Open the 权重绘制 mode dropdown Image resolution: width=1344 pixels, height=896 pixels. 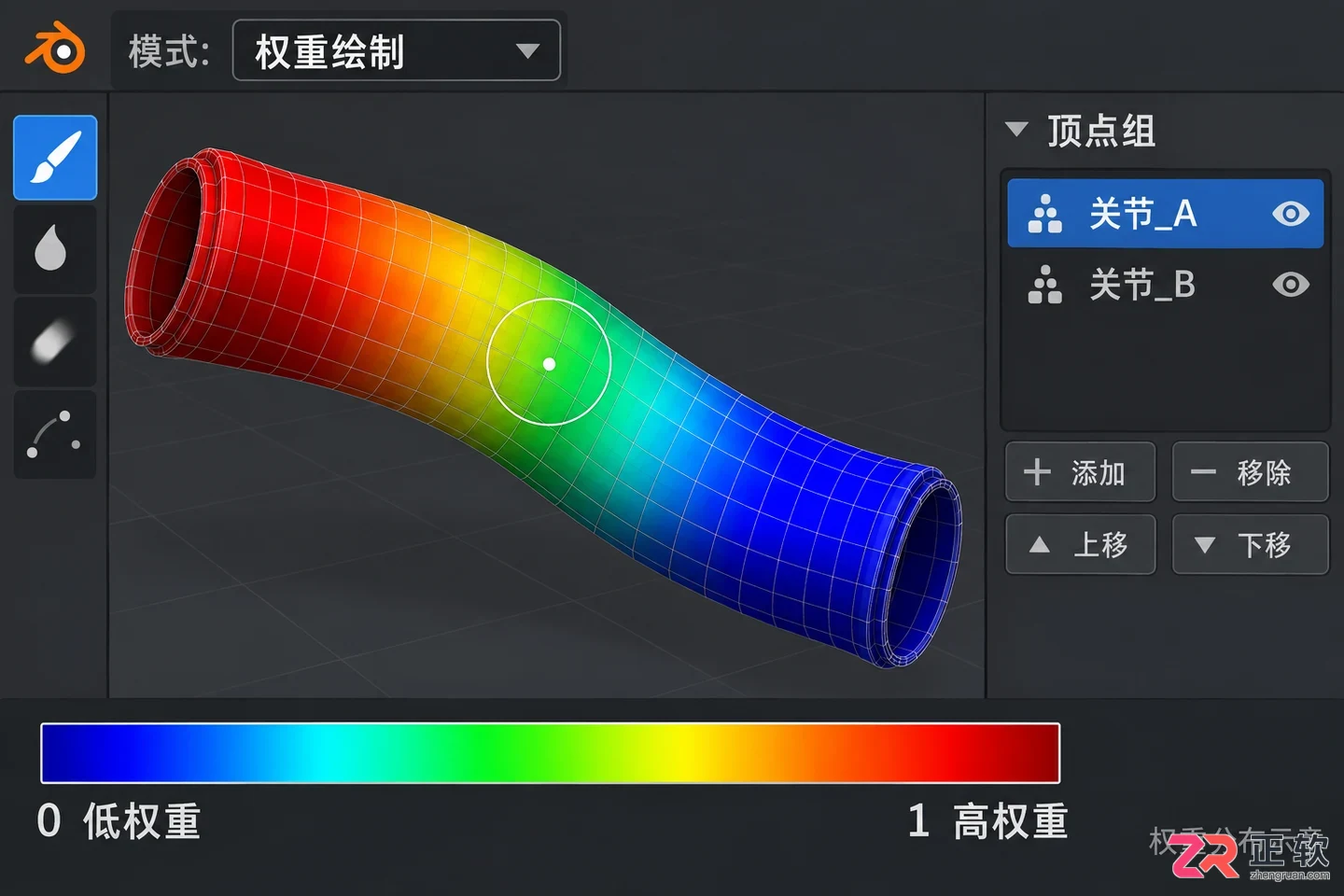point(396,50)
